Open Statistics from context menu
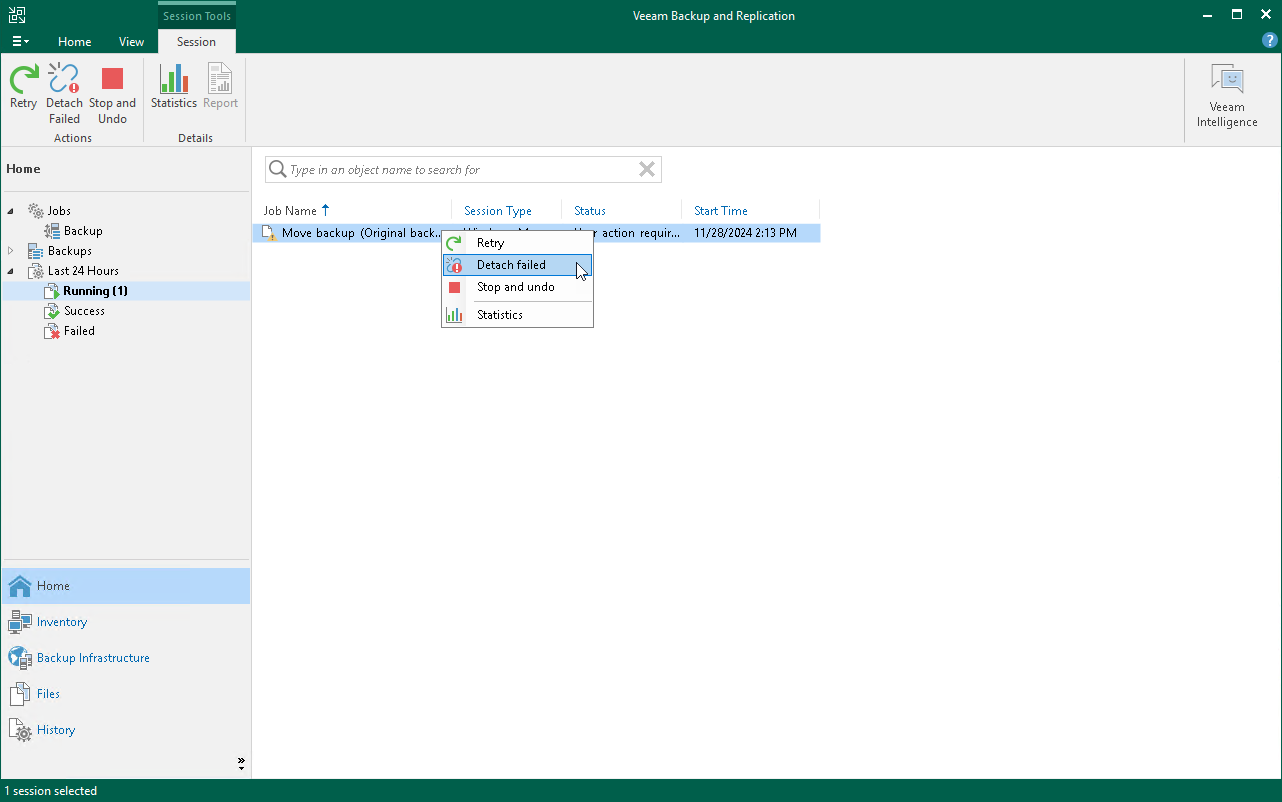Viewport: 1282px width, 802px height. click(517, 315)
